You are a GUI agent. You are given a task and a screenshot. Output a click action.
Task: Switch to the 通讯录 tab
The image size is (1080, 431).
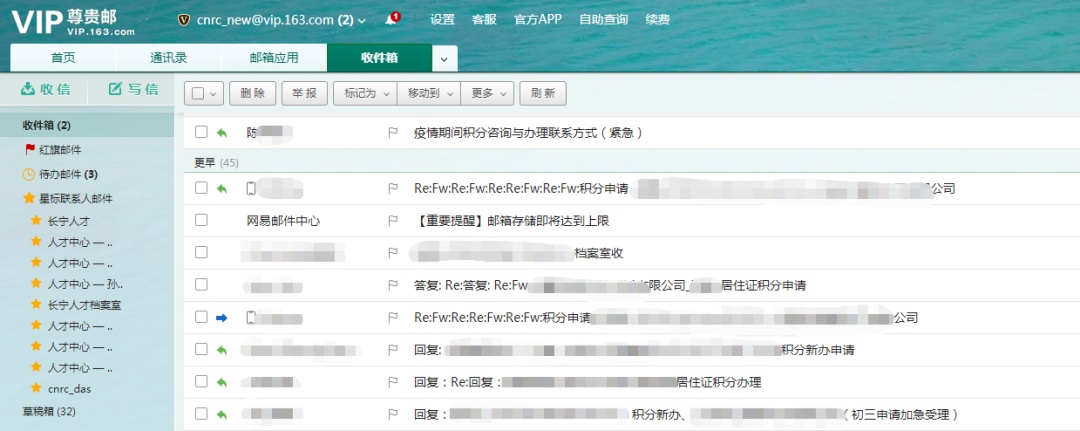coord(169,58)
